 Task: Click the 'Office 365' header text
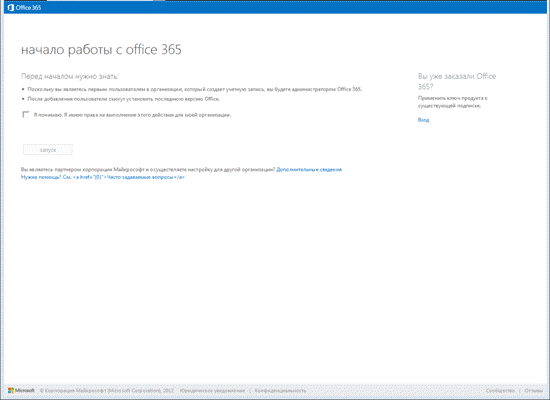28,7
